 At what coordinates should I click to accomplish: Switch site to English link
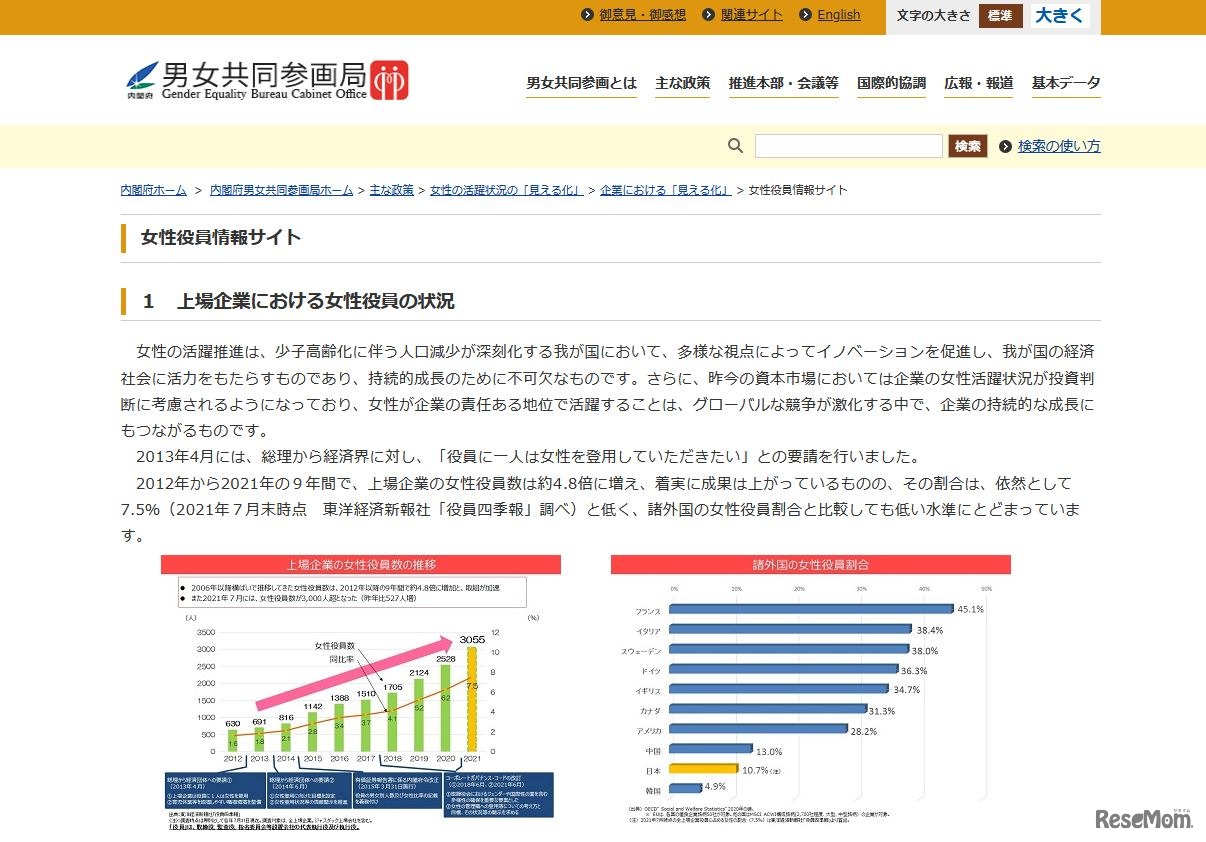pyautogui.click(x=838, y=15)
